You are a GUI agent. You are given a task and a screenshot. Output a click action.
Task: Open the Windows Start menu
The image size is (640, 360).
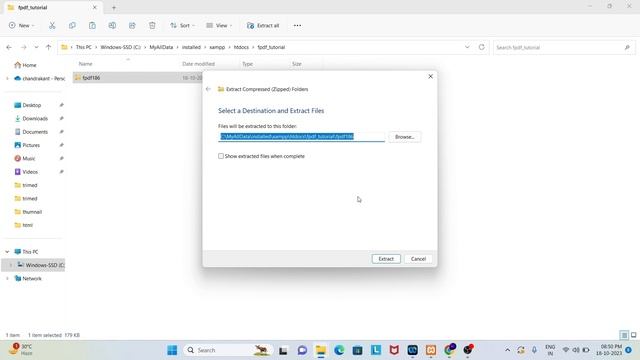coord(172,350)
